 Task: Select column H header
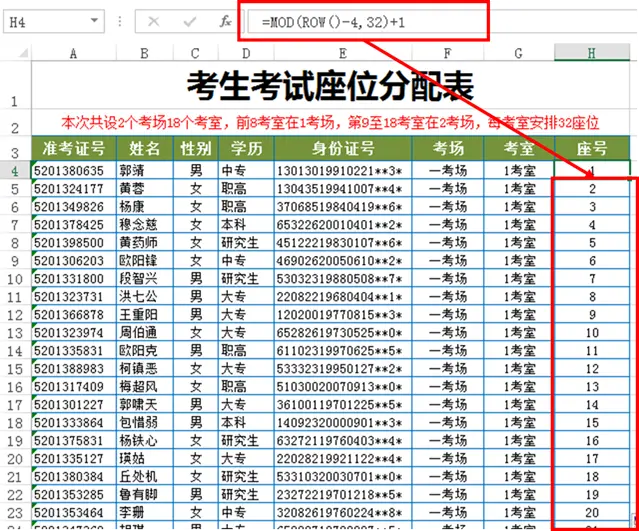coord(592,53)
